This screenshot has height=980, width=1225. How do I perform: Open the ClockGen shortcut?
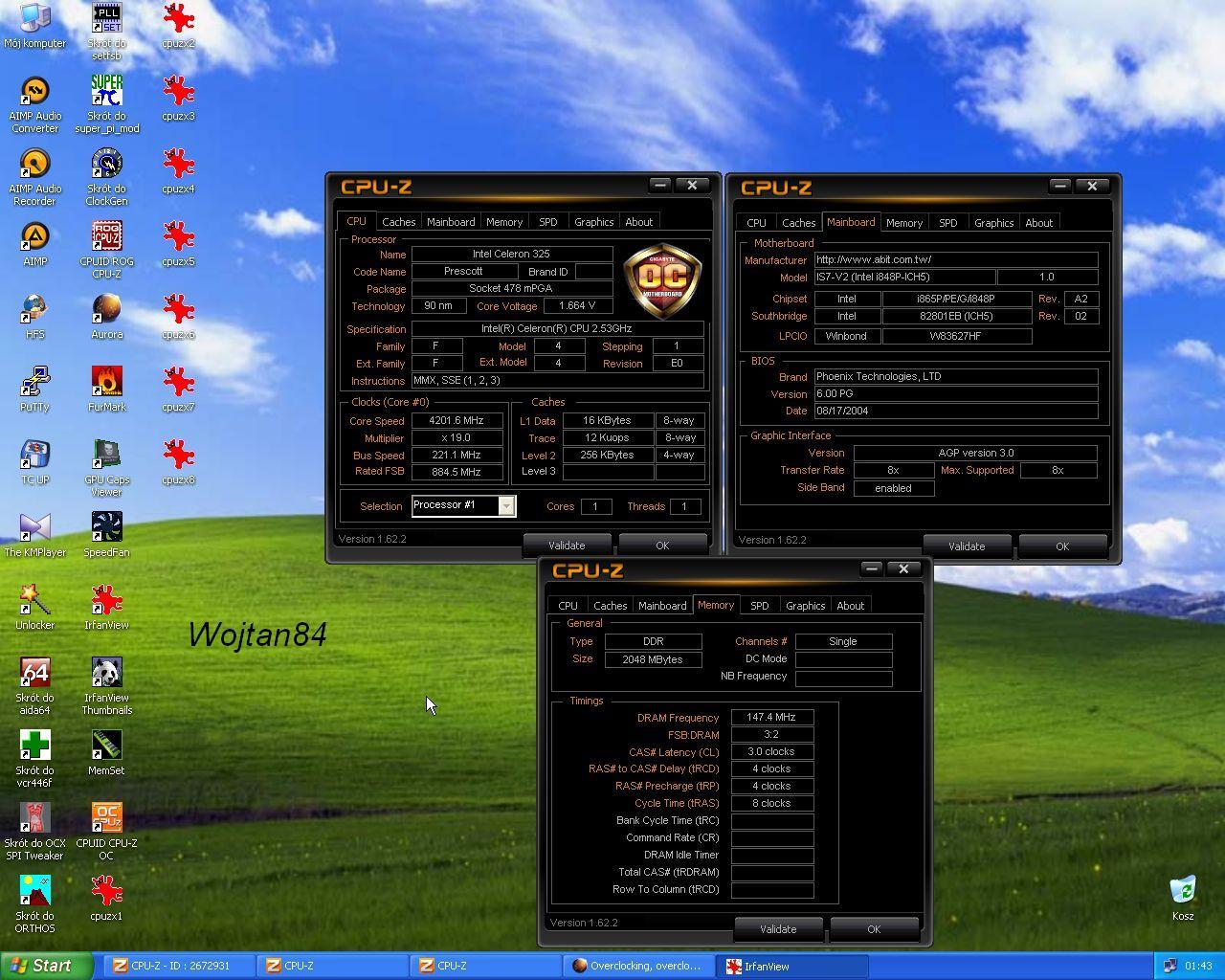coord(106,177)
